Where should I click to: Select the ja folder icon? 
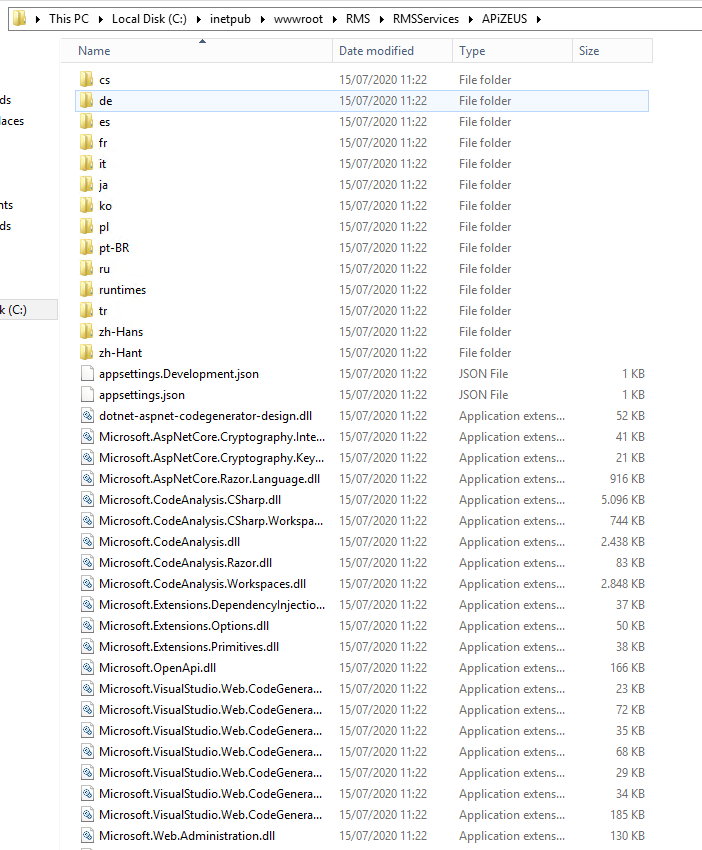coord(86,185)
